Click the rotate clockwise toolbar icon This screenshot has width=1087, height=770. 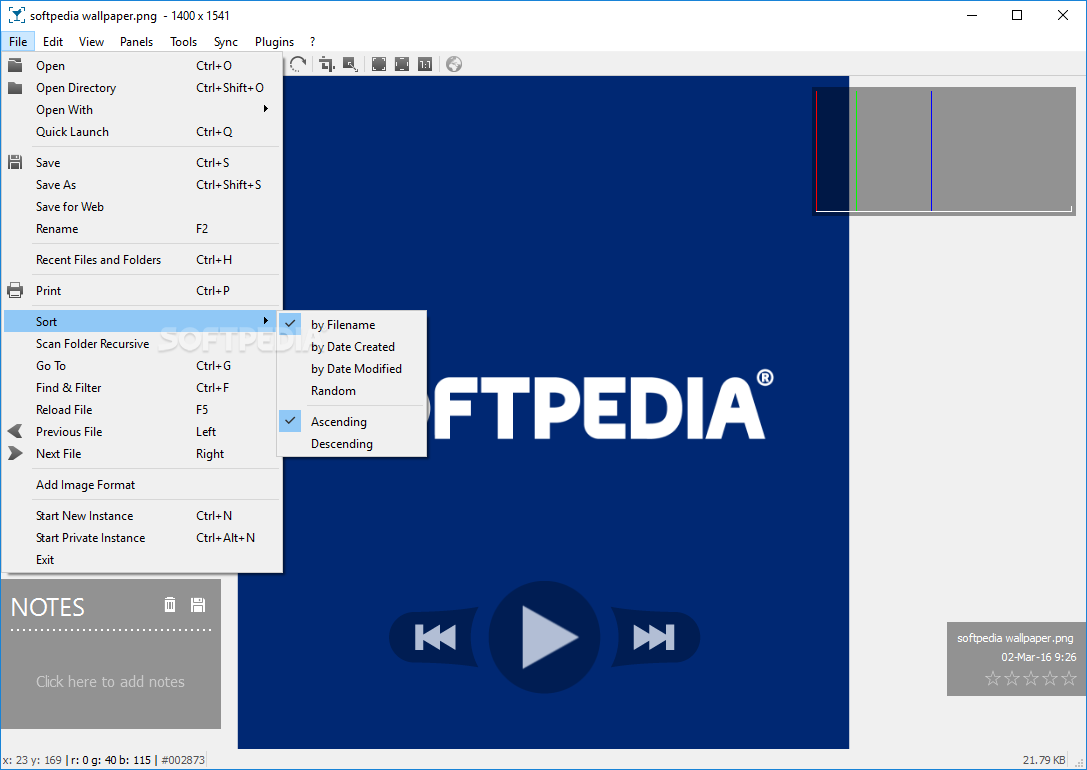(298, 64)
